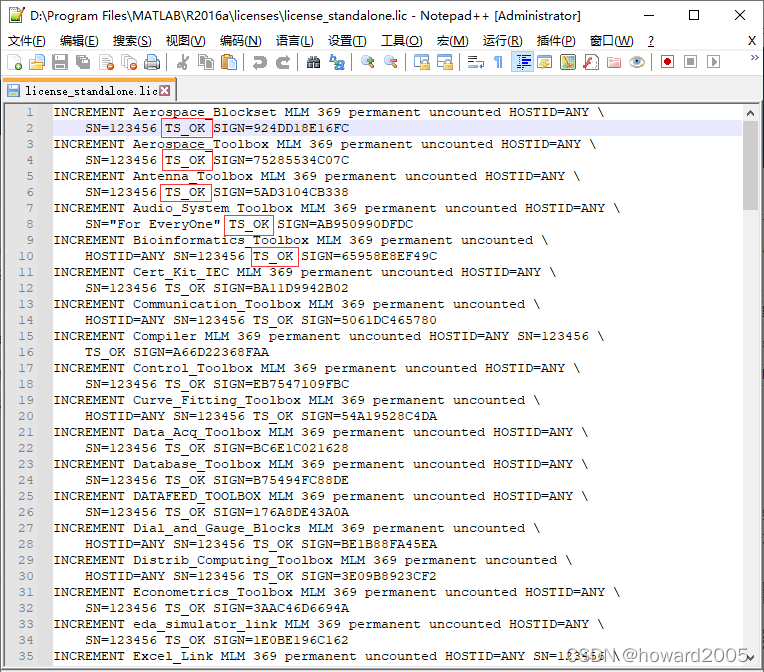
Task: Toggle the monitoring eye icon
Action: (x=637, y=62)
